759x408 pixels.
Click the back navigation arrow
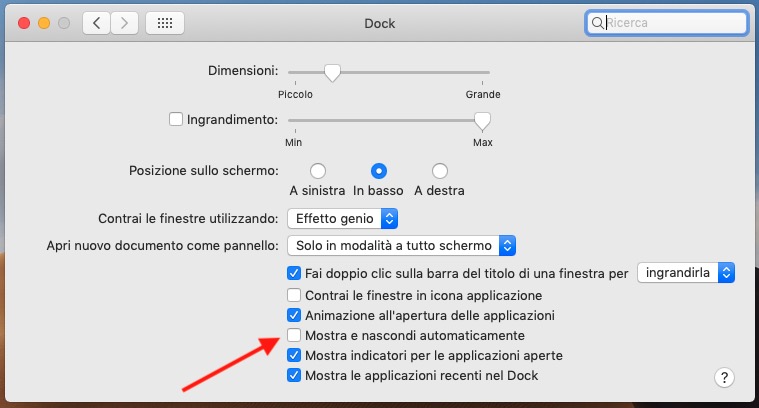tap(97, 22)
